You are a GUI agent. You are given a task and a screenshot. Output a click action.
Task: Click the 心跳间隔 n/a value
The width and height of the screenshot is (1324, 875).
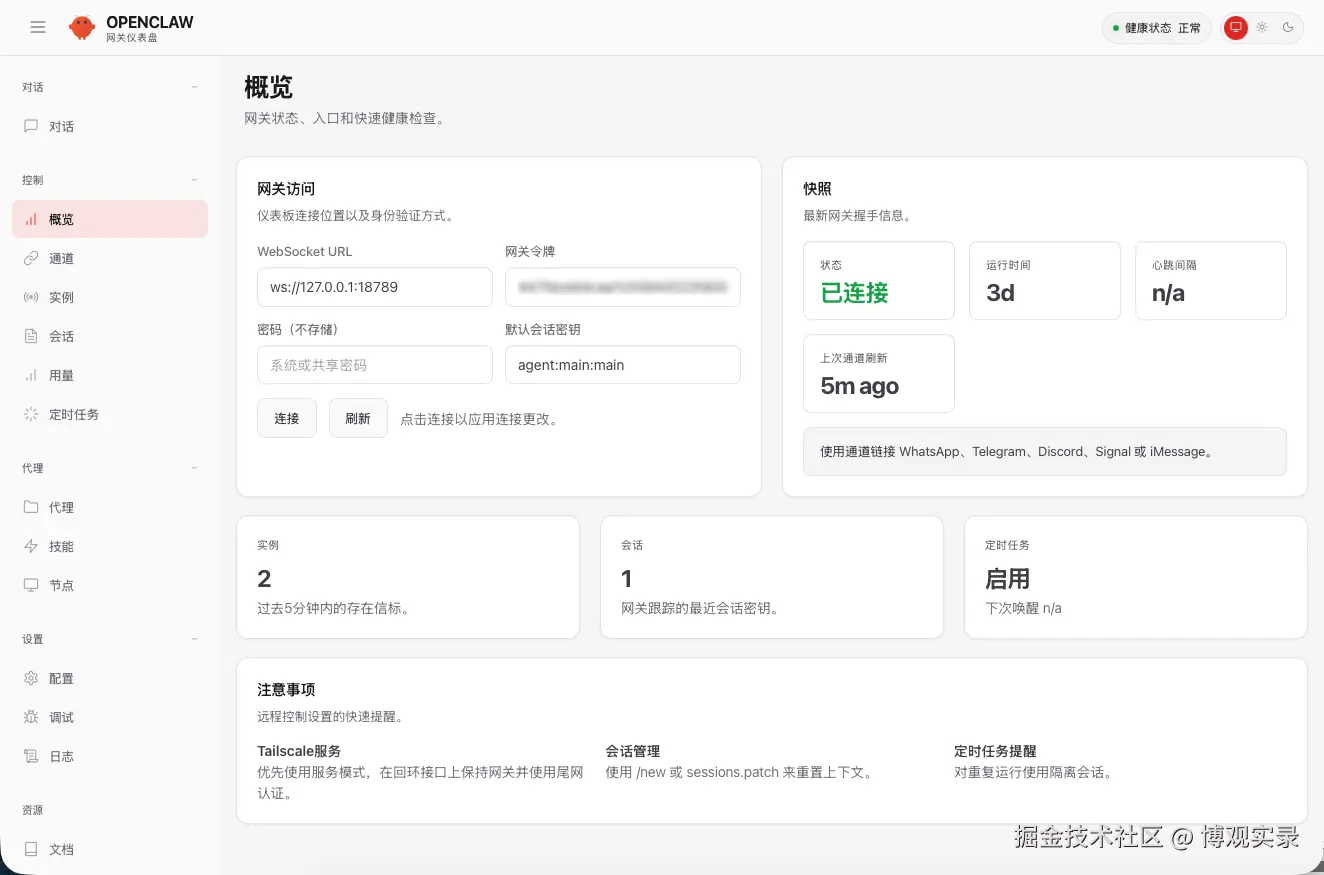tap(1169, 293)
